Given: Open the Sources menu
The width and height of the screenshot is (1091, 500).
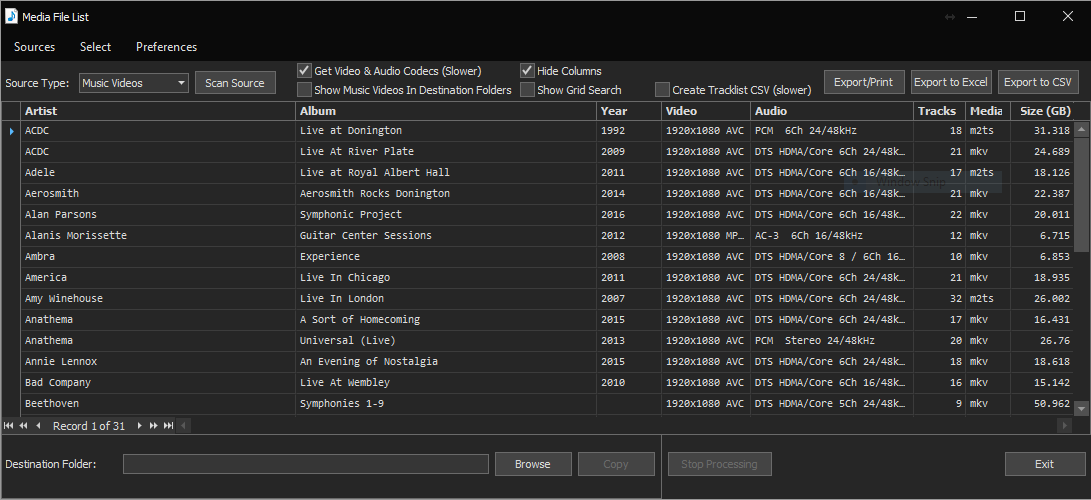Looking at the screenshot, I should tap(35, 47).
